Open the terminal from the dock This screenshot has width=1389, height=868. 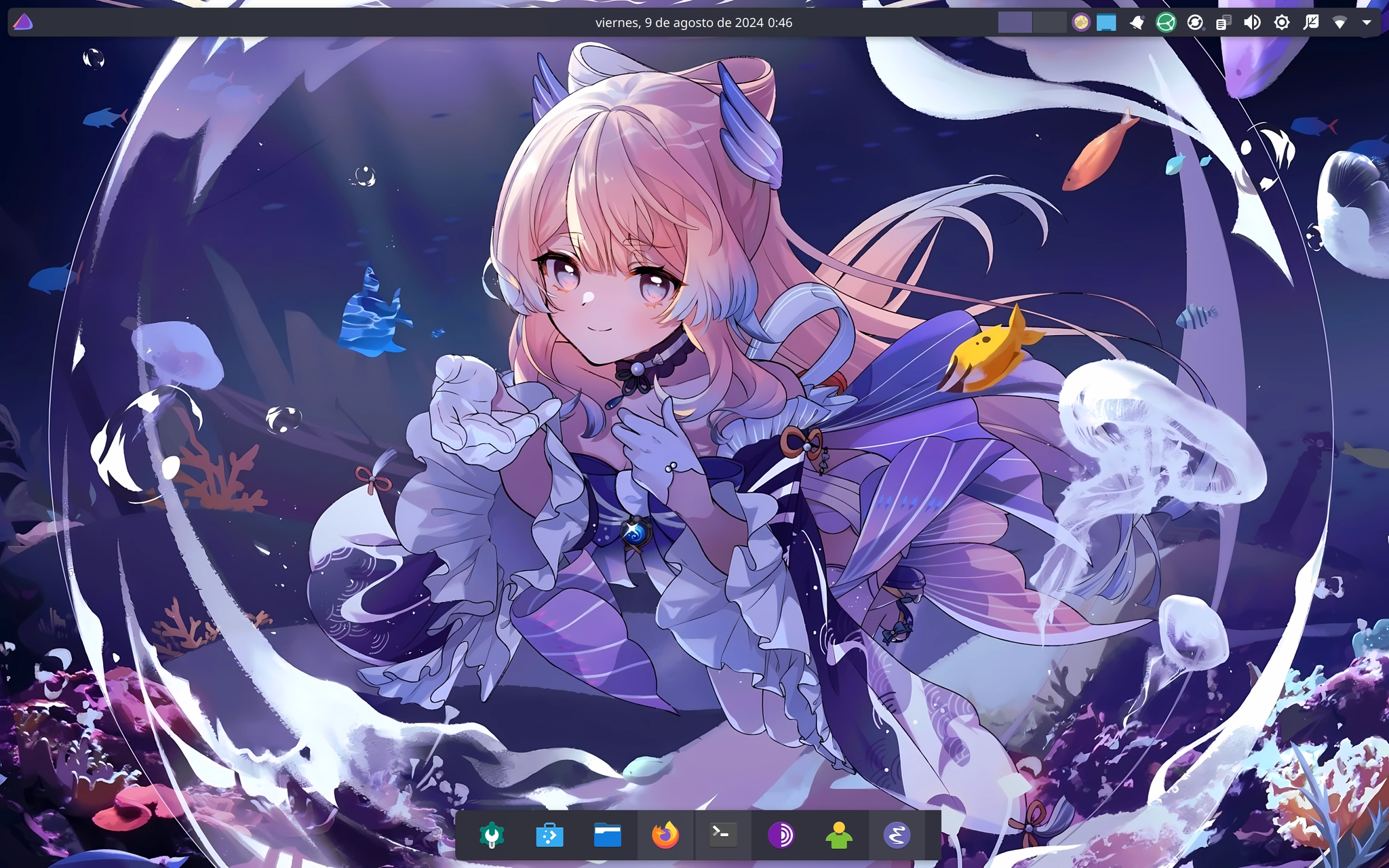723,835
